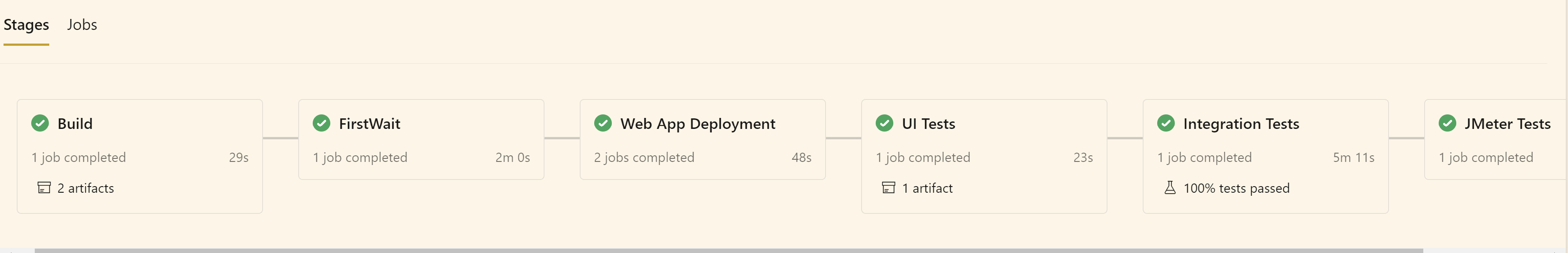1568x253 pixels.
Task: Click '1 job completed' in Integration Tests
Action: click(x=1204, y=157)
